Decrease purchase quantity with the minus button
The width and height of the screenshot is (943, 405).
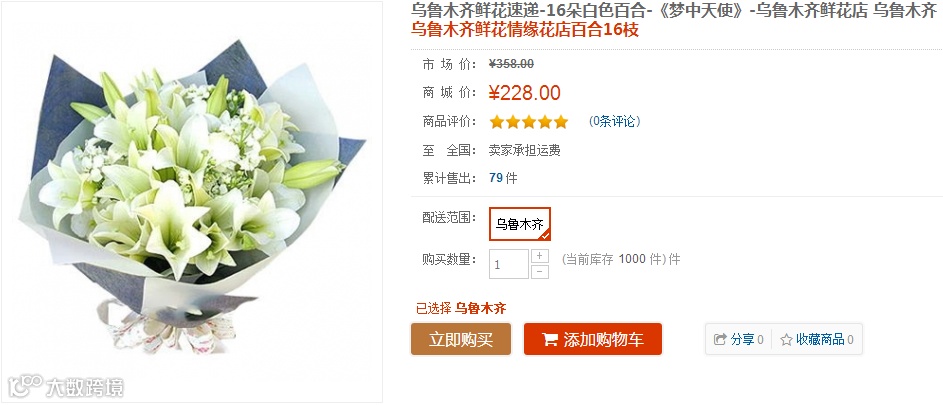pyautogui.click(x=539, y=271)
